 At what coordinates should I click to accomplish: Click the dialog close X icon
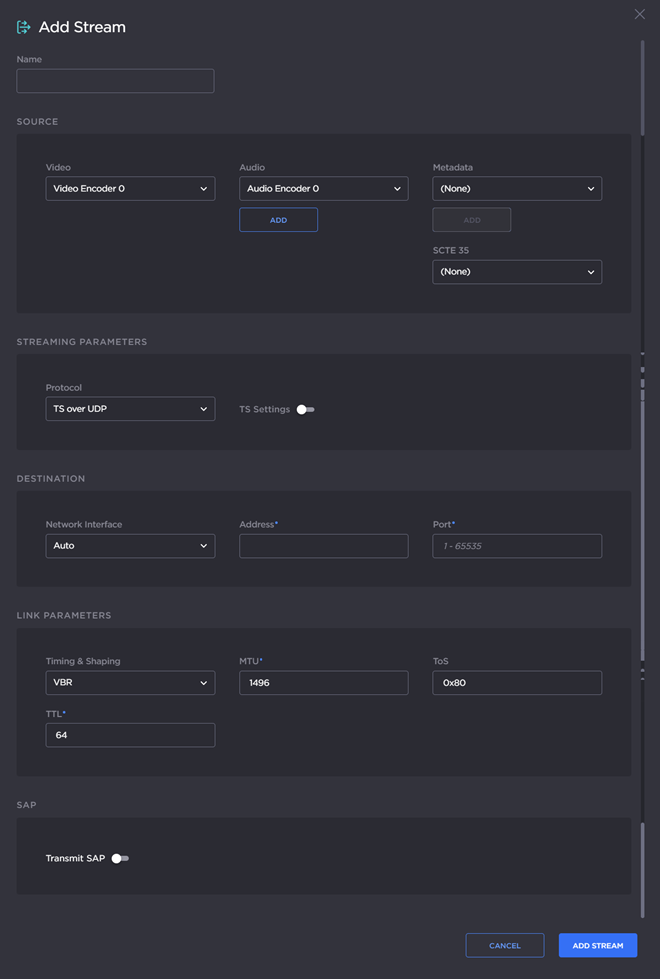(x=639, y=14)
